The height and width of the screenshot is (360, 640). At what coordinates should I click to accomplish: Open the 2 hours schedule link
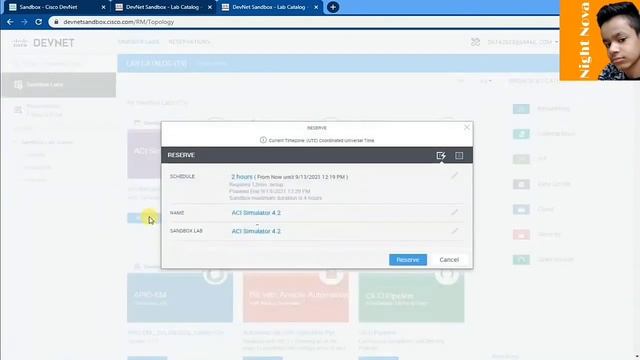tap(242, 177)
